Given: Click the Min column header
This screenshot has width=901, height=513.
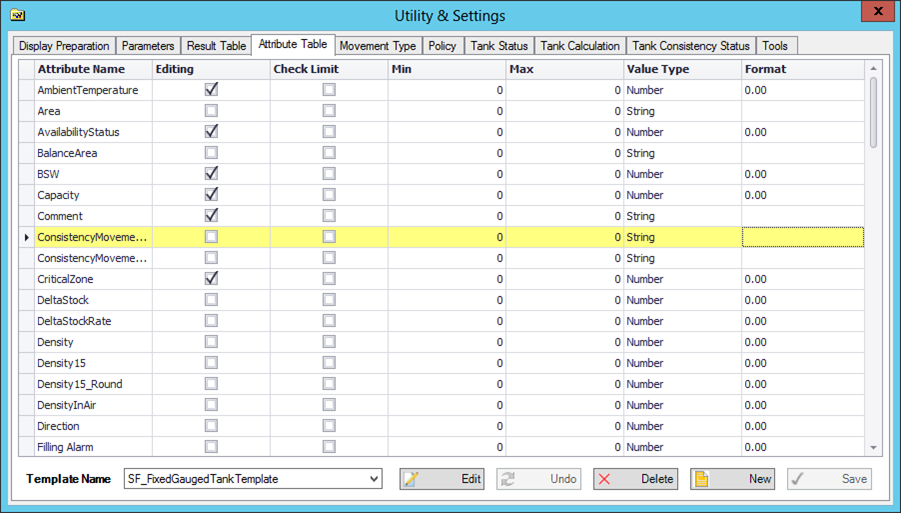Looking at the screenshot, I should coord(447,69).
